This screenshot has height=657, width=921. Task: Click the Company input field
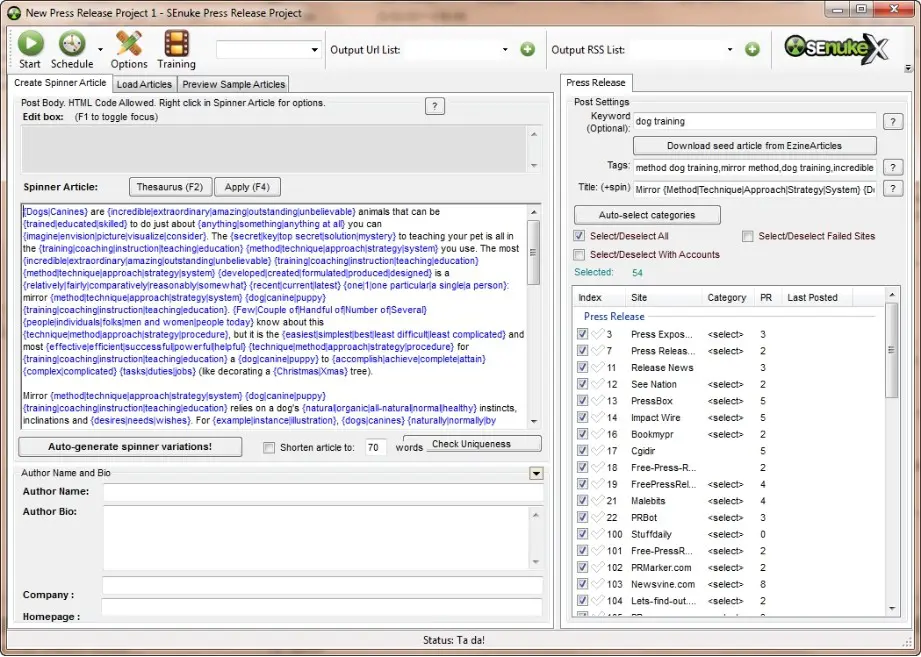(322, 586)
